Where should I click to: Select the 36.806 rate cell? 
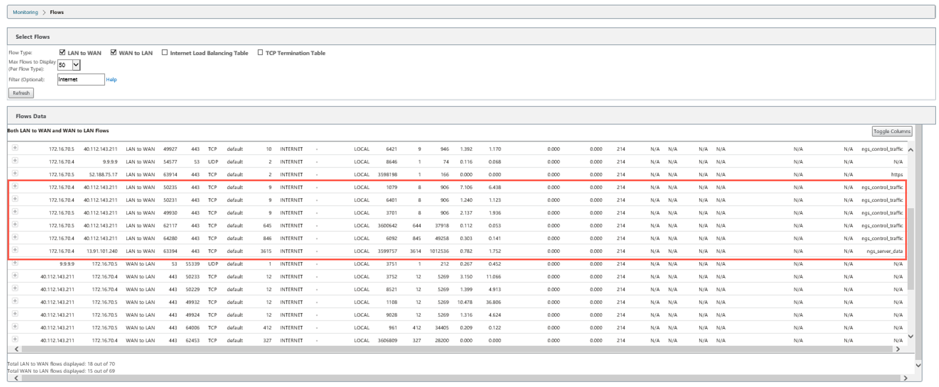pos(493,301)
